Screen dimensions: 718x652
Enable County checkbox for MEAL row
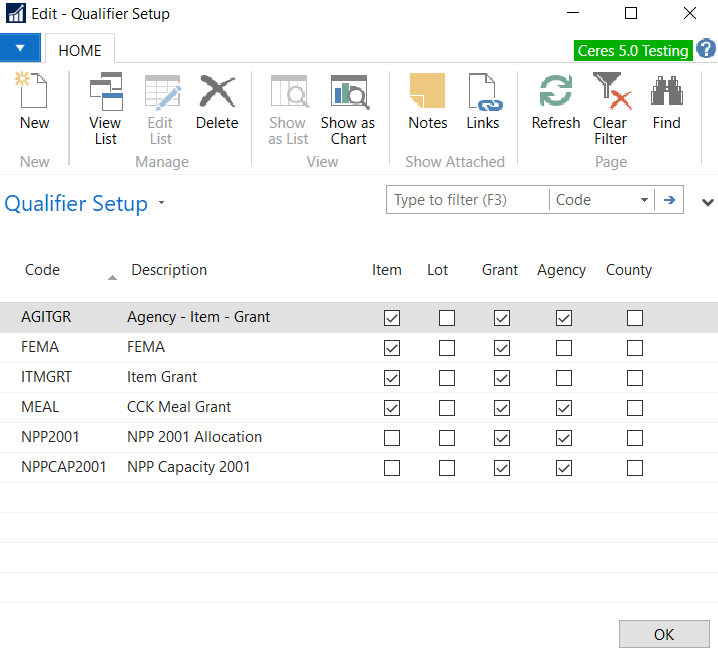(x=634, y=408)
